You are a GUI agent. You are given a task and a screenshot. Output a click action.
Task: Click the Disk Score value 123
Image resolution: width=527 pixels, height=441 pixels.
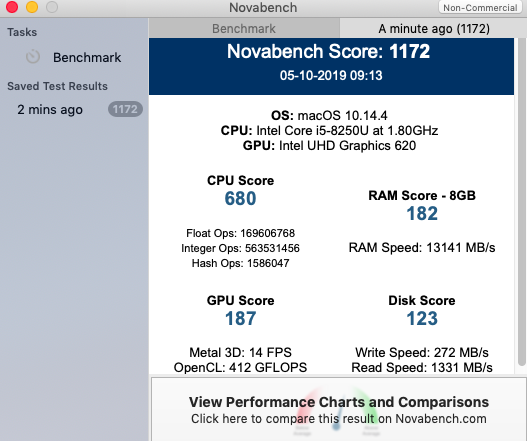pyautogui.click(x=422, y=318)
